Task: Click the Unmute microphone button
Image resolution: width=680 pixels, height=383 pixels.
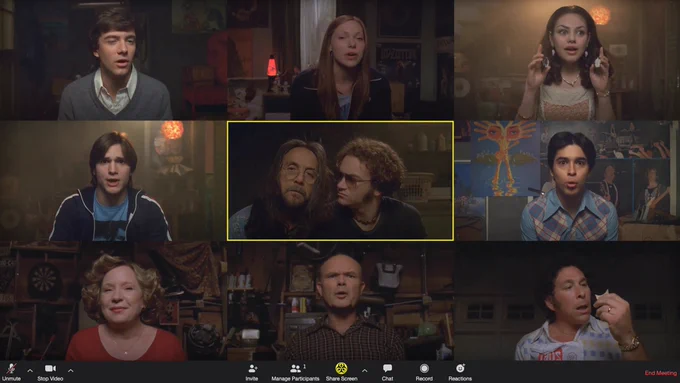Action: [x=11, y=372]
